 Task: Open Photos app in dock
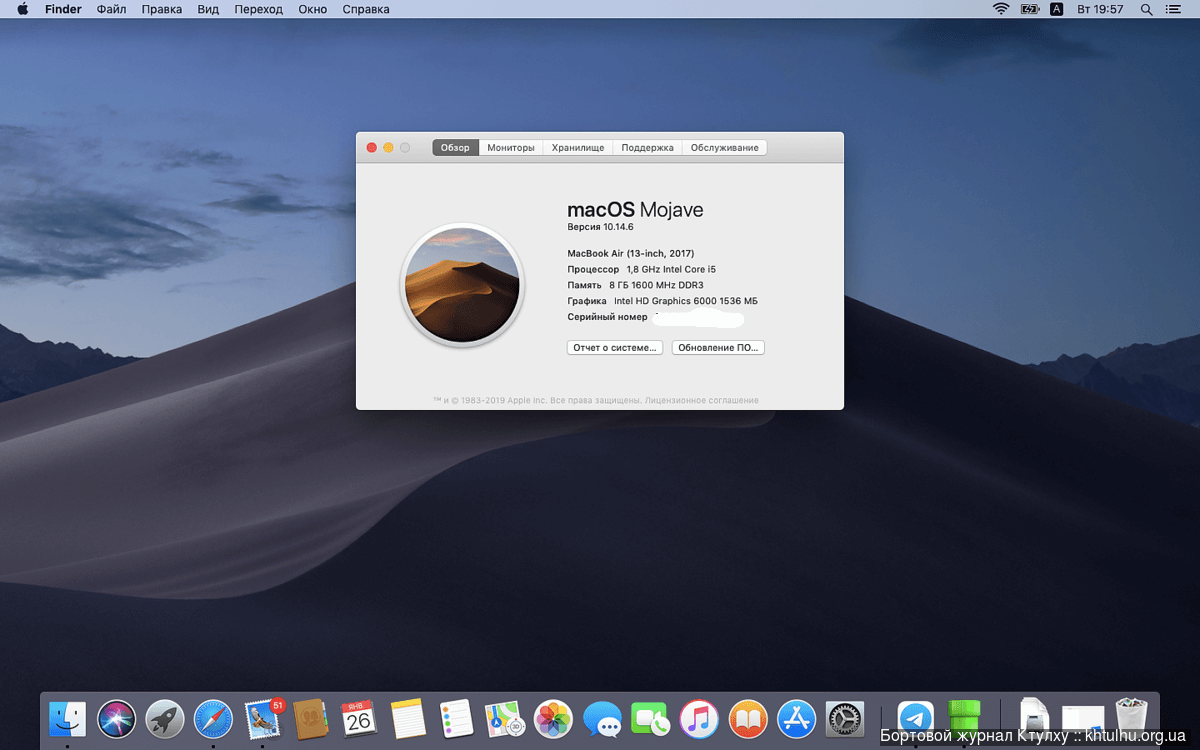(x=553, y=718)
